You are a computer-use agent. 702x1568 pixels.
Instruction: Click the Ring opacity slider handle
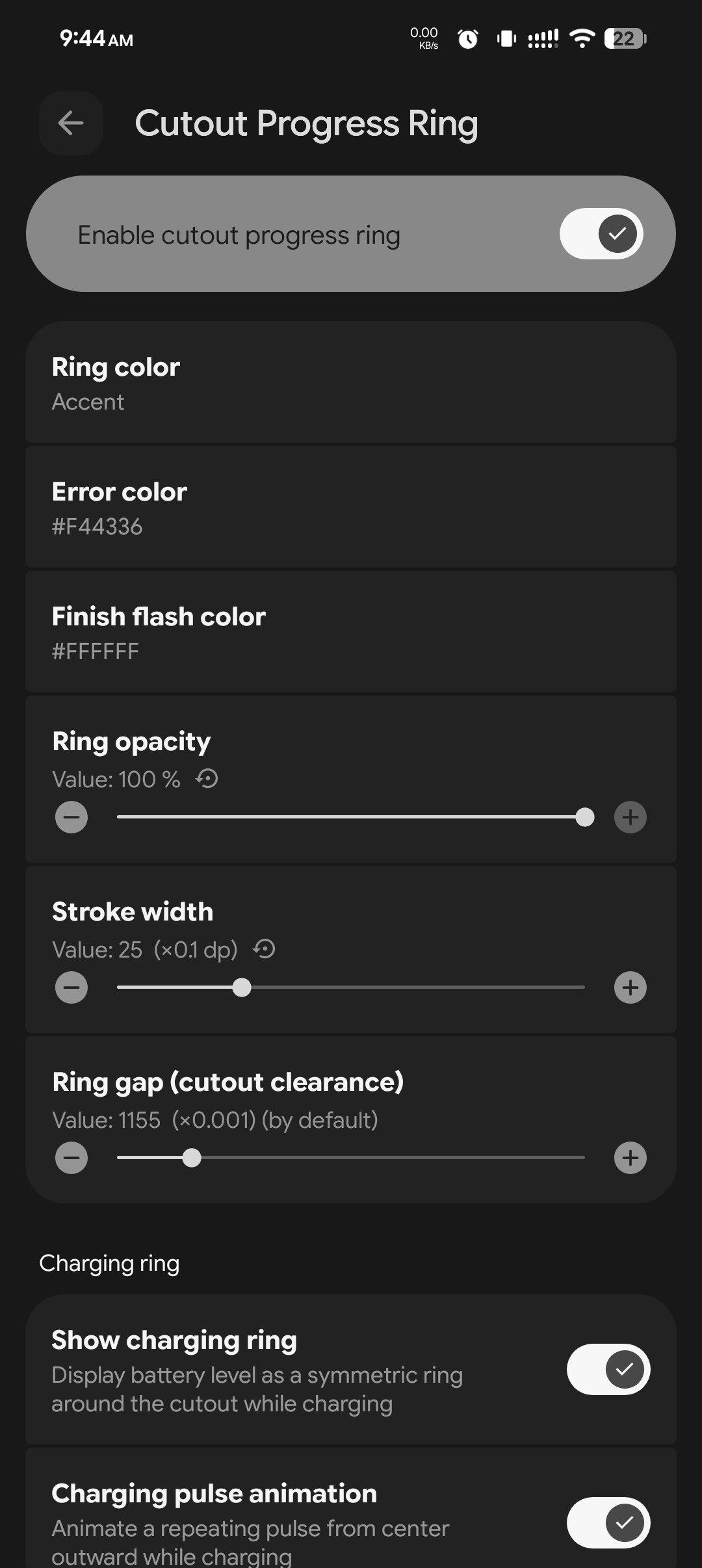pyautogui.click(x=585, y=817)
